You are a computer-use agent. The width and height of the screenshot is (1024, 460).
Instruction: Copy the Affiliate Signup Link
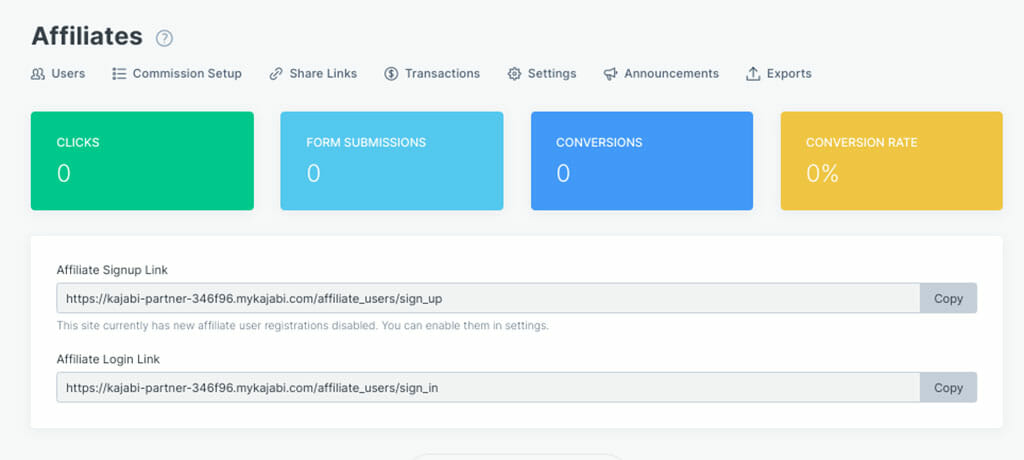(948, 299)
